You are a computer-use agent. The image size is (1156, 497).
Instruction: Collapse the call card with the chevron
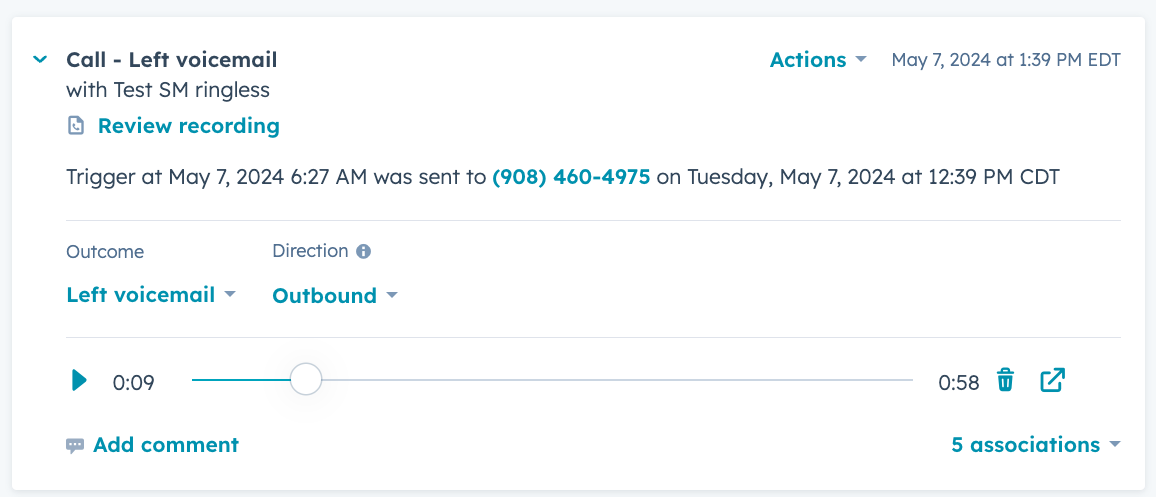tap(40, 59)
